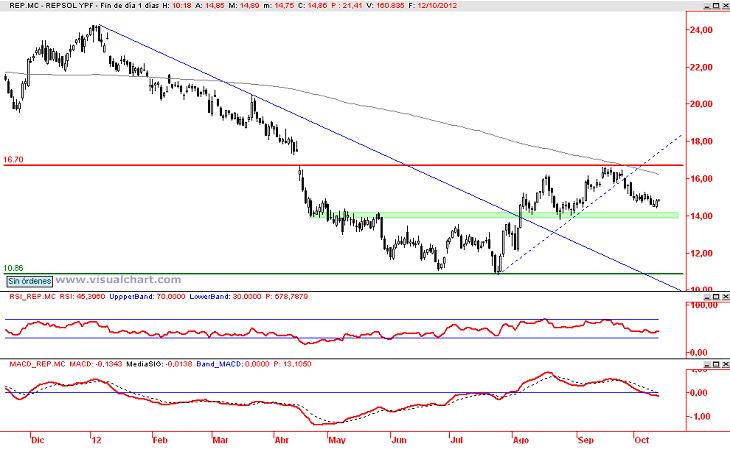This screenshot has width=730, height=454.
Task: Select the solid blue descending trendline
Action: pos(390,157)
